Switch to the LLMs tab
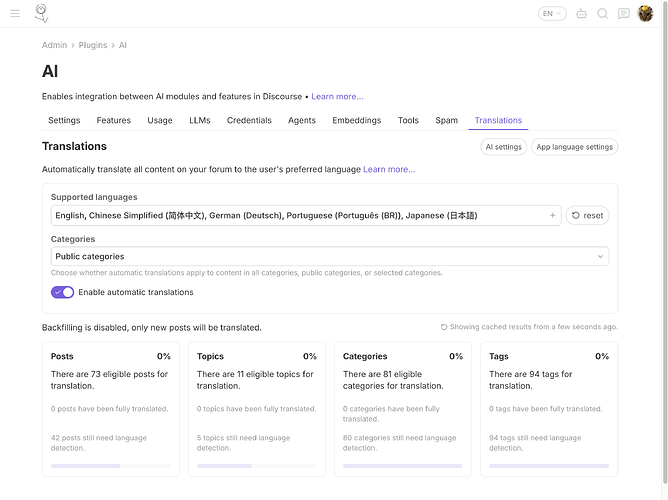 tap(200, 121)
